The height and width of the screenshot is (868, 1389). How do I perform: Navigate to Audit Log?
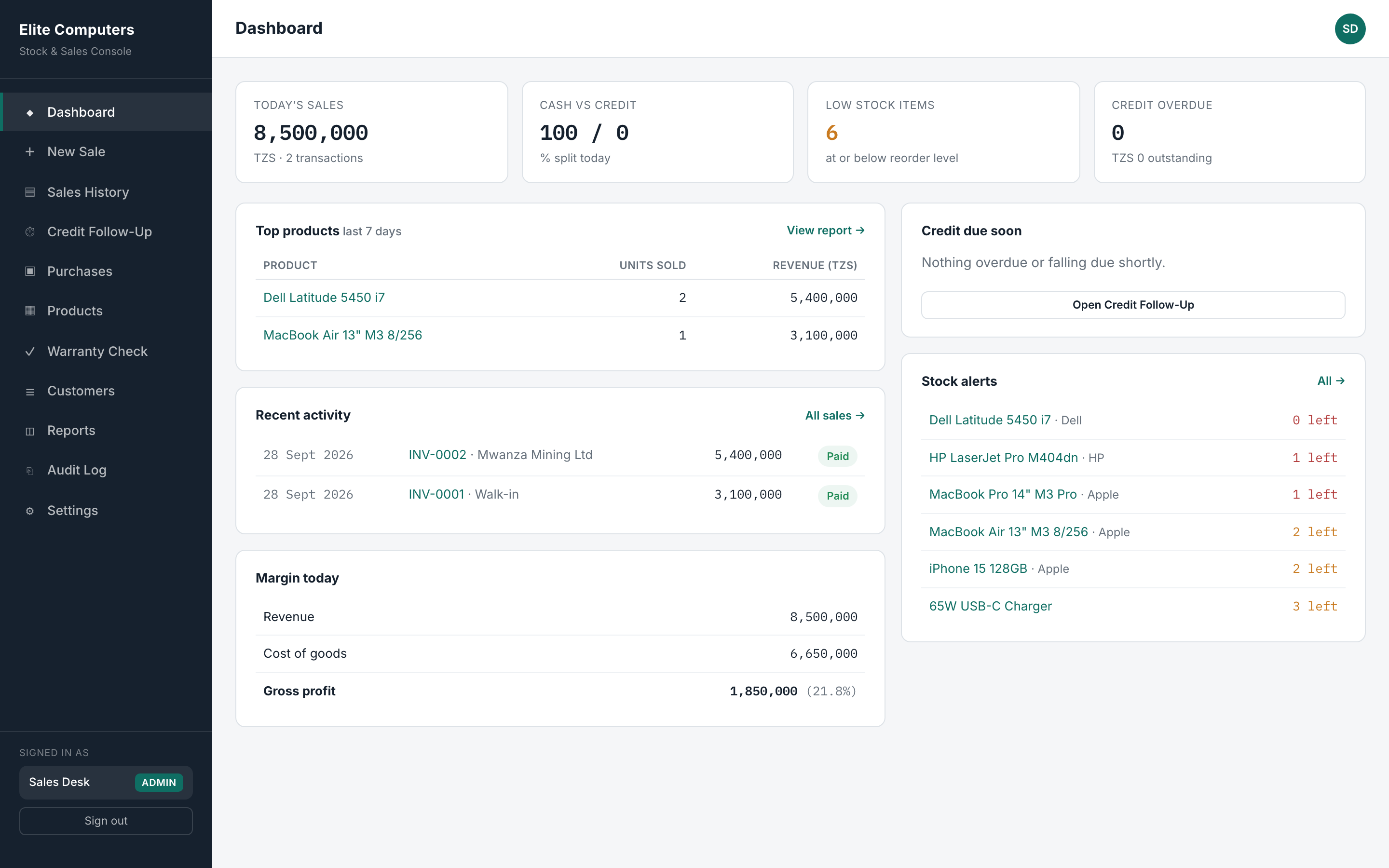pos(106,470)
